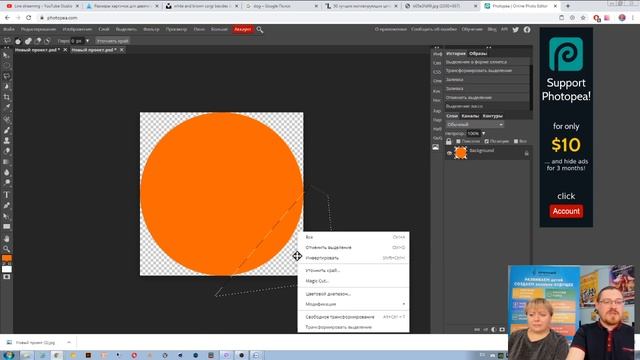
Task: Select the Type tool
Action: (x=6, y=195)
